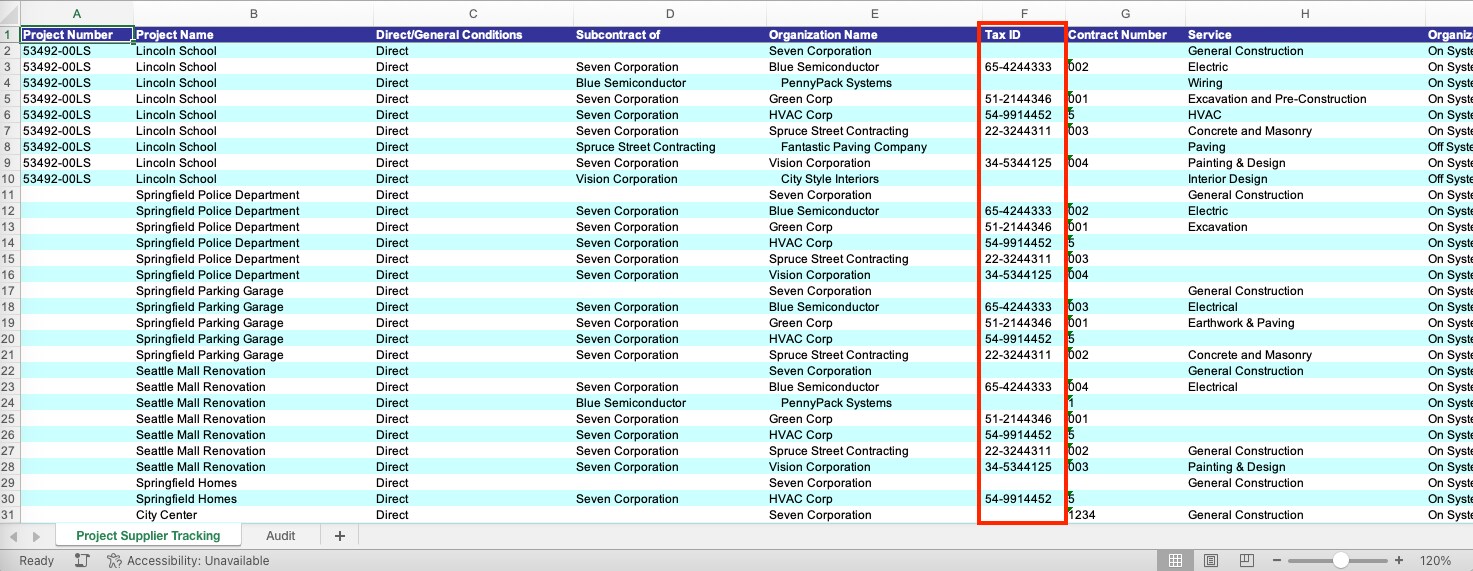1473x571 pixels.
Task: Select column D header
Action: [670, 14]
